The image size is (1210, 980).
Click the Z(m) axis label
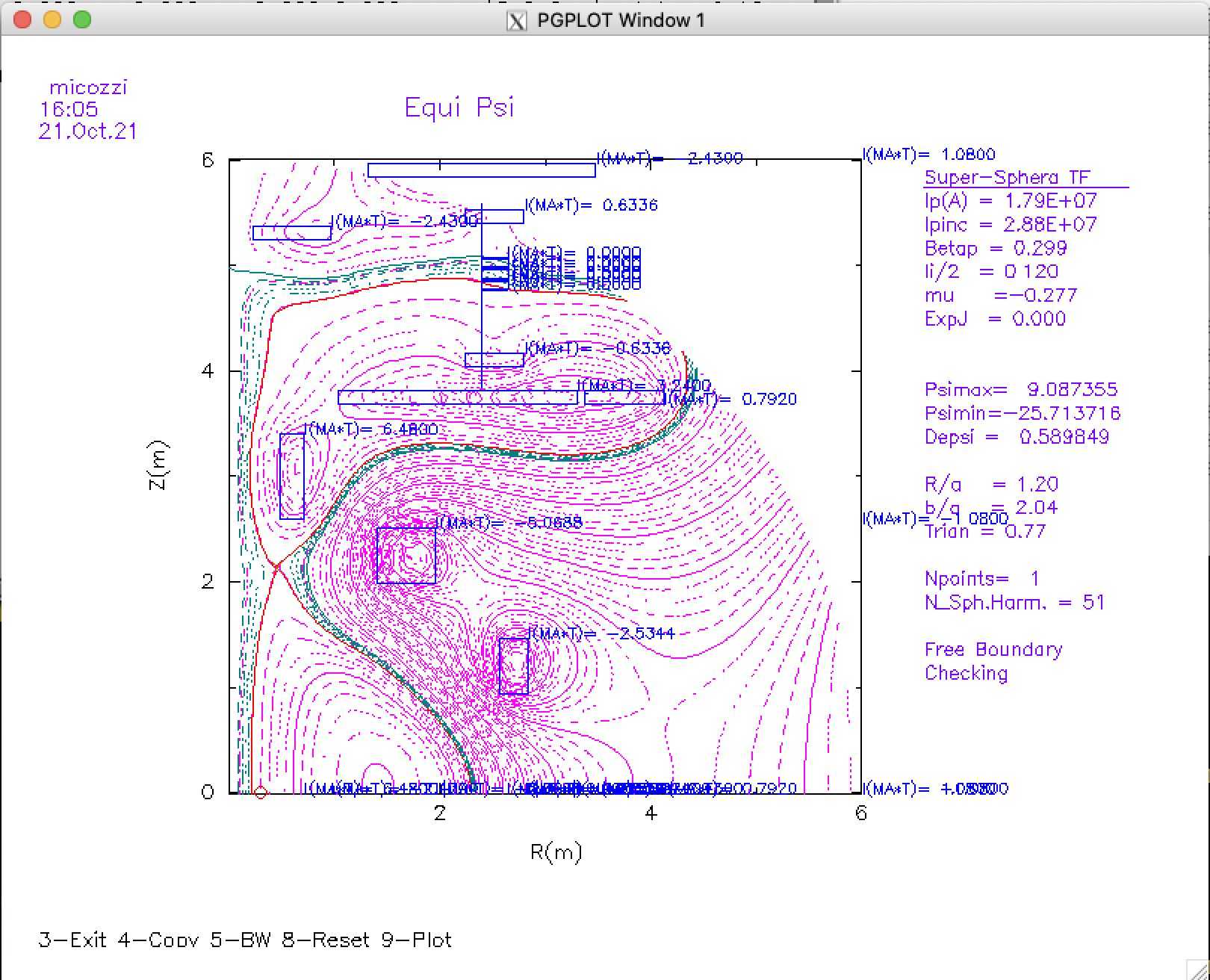pos(158,466)
